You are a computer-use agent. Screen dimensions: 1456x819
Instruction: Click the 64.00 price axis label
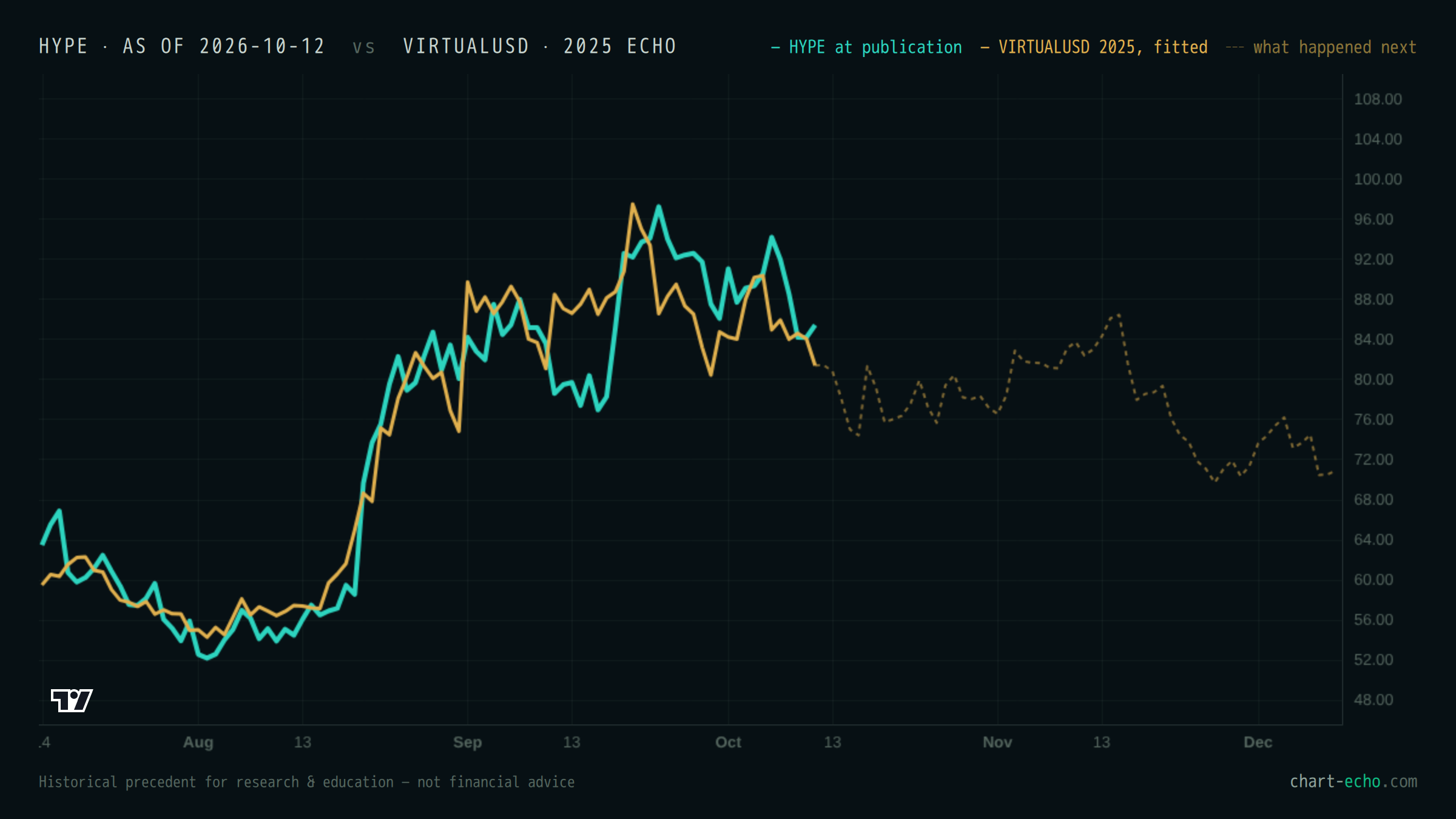(1373, 539)
